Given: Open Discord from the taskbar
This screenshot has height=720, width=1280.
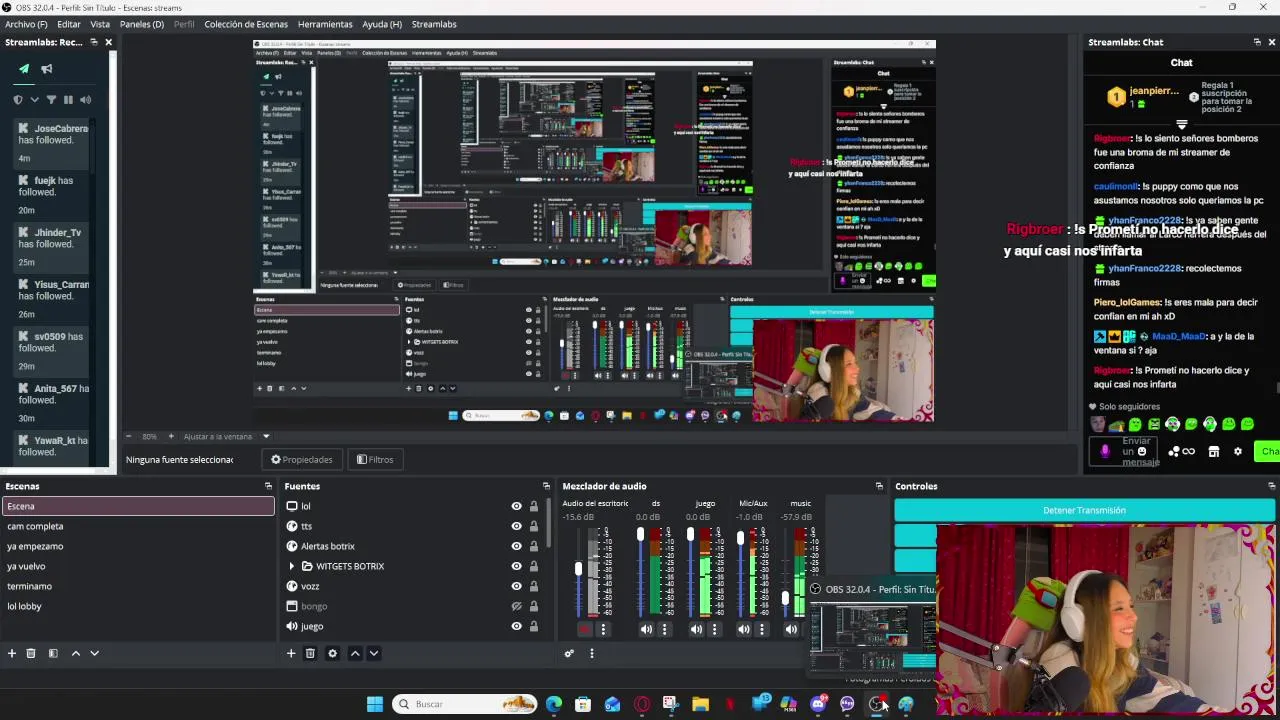Looking at the screenshot, I should click(818, 704).
